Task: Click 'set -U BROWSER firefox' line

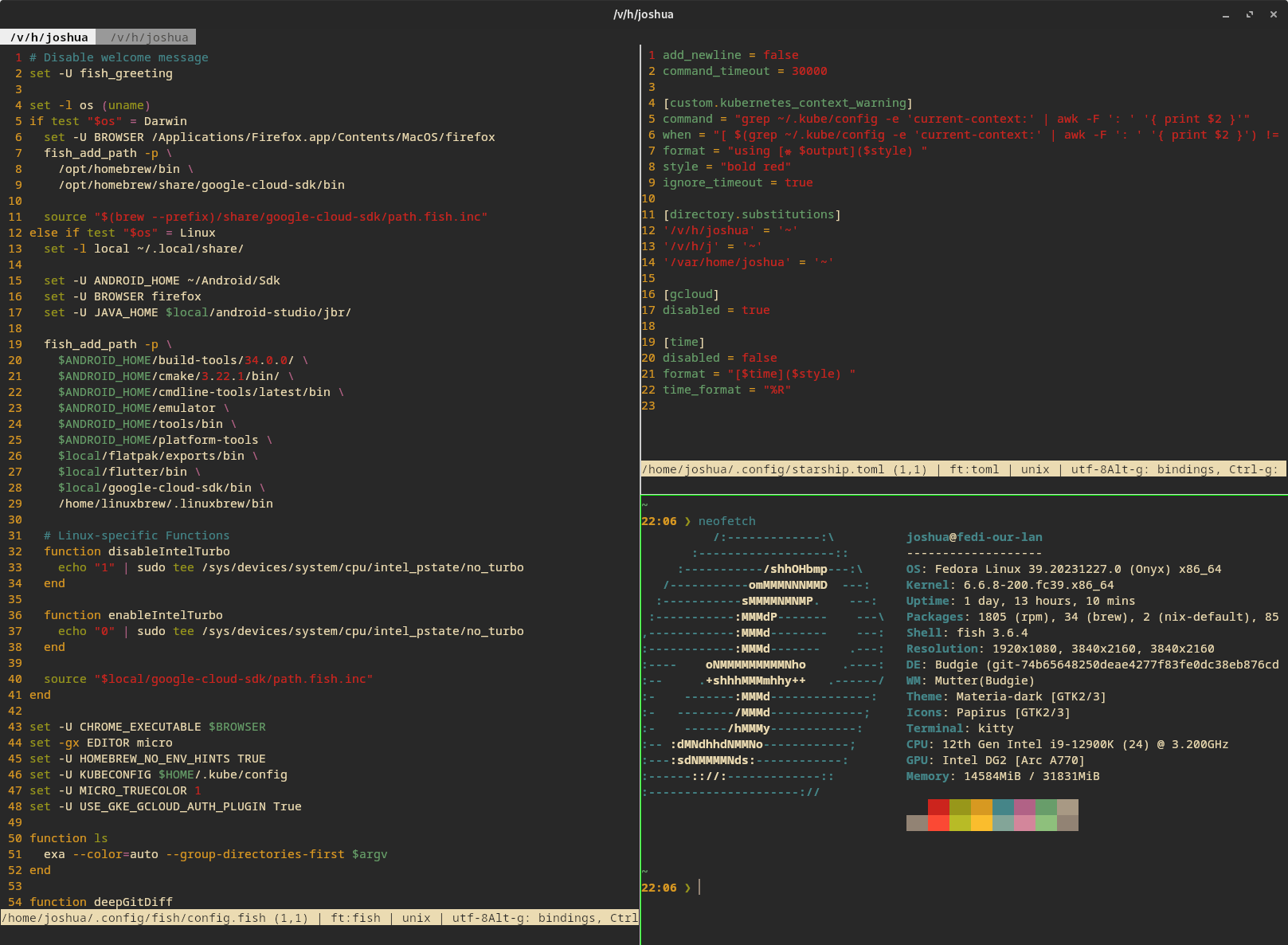Action: click(123, 296)
